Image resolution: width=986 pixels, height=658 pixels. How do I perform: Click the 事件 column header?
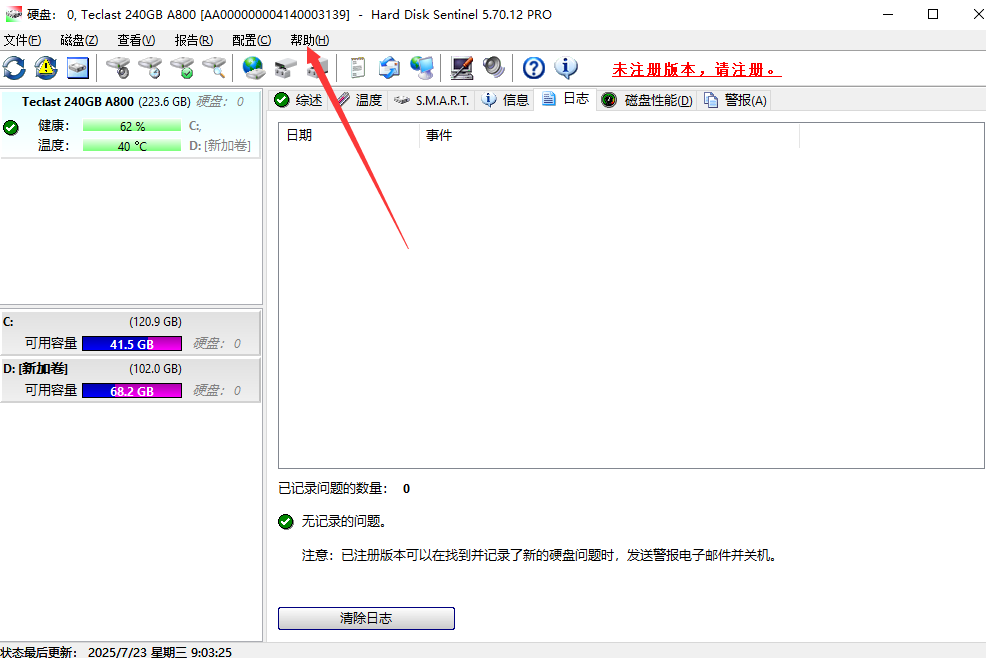click(x=609, y=136)
